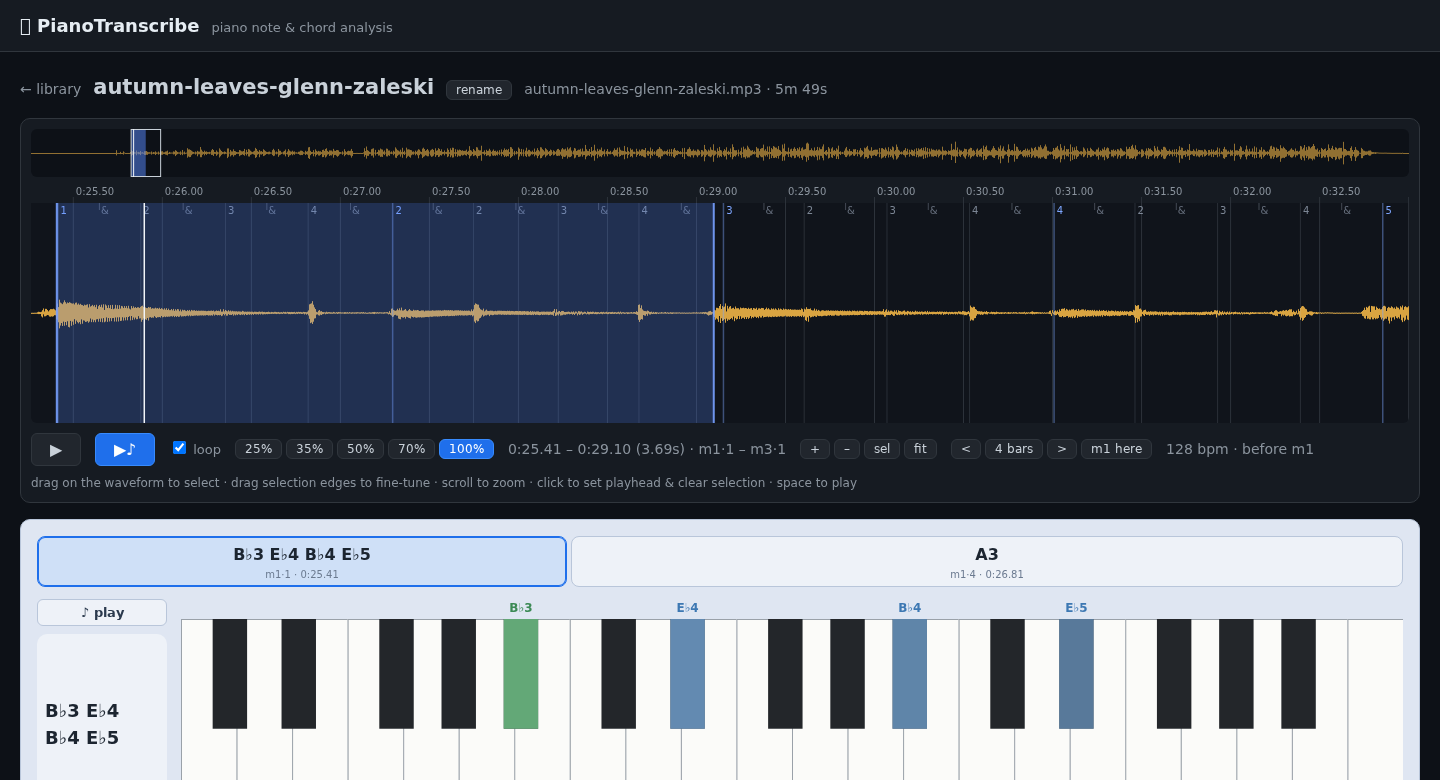Shift selection forward with the > button
1440x780 pixels.
(1062, 449)
